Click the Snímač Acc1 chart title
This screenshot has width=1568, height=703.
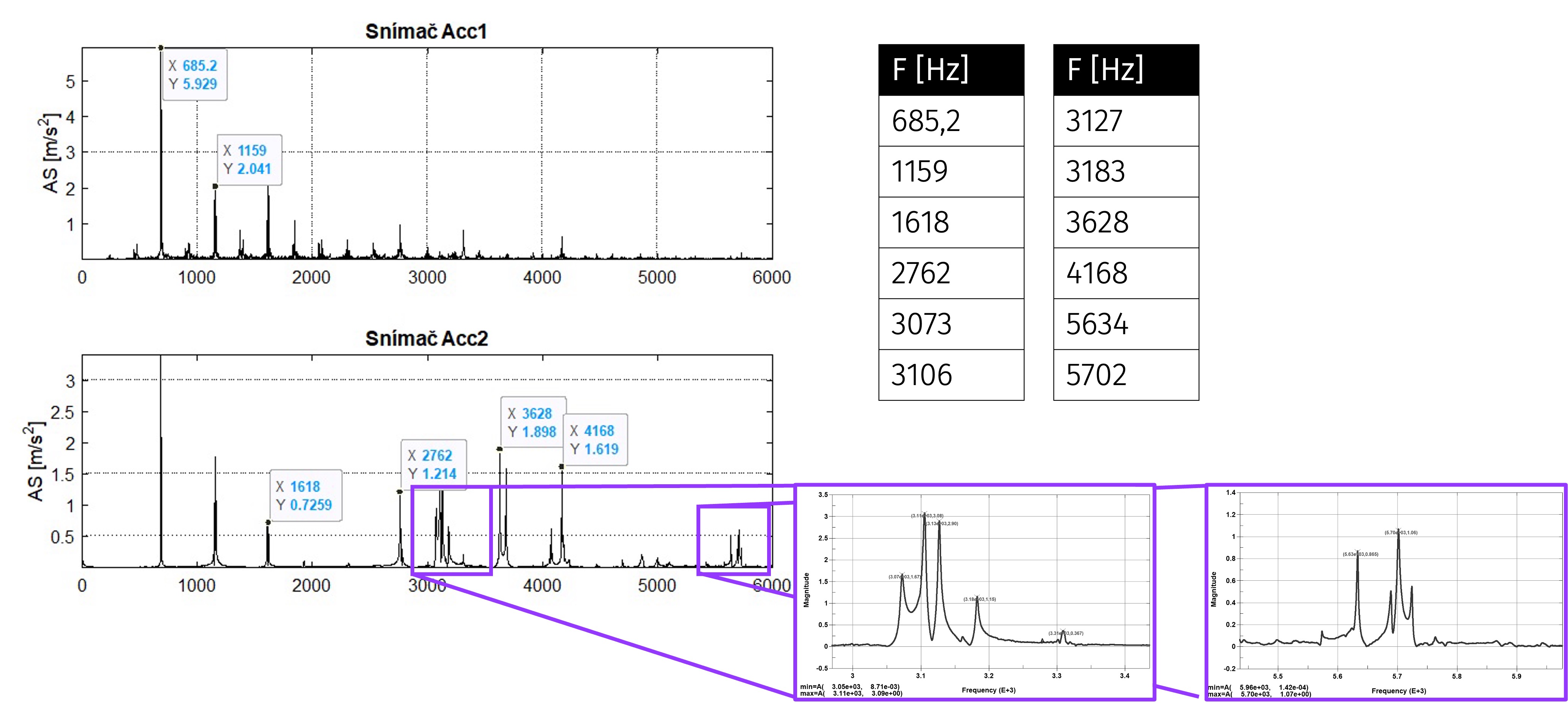[426, 32]
